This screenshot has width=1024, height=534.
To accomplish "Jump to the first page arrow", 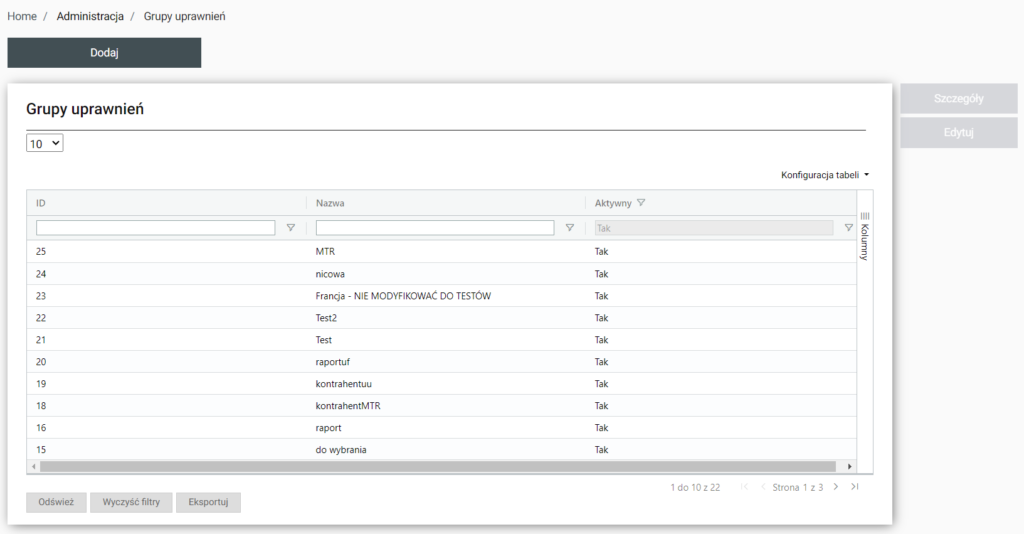I will click(x=745, y=487).
